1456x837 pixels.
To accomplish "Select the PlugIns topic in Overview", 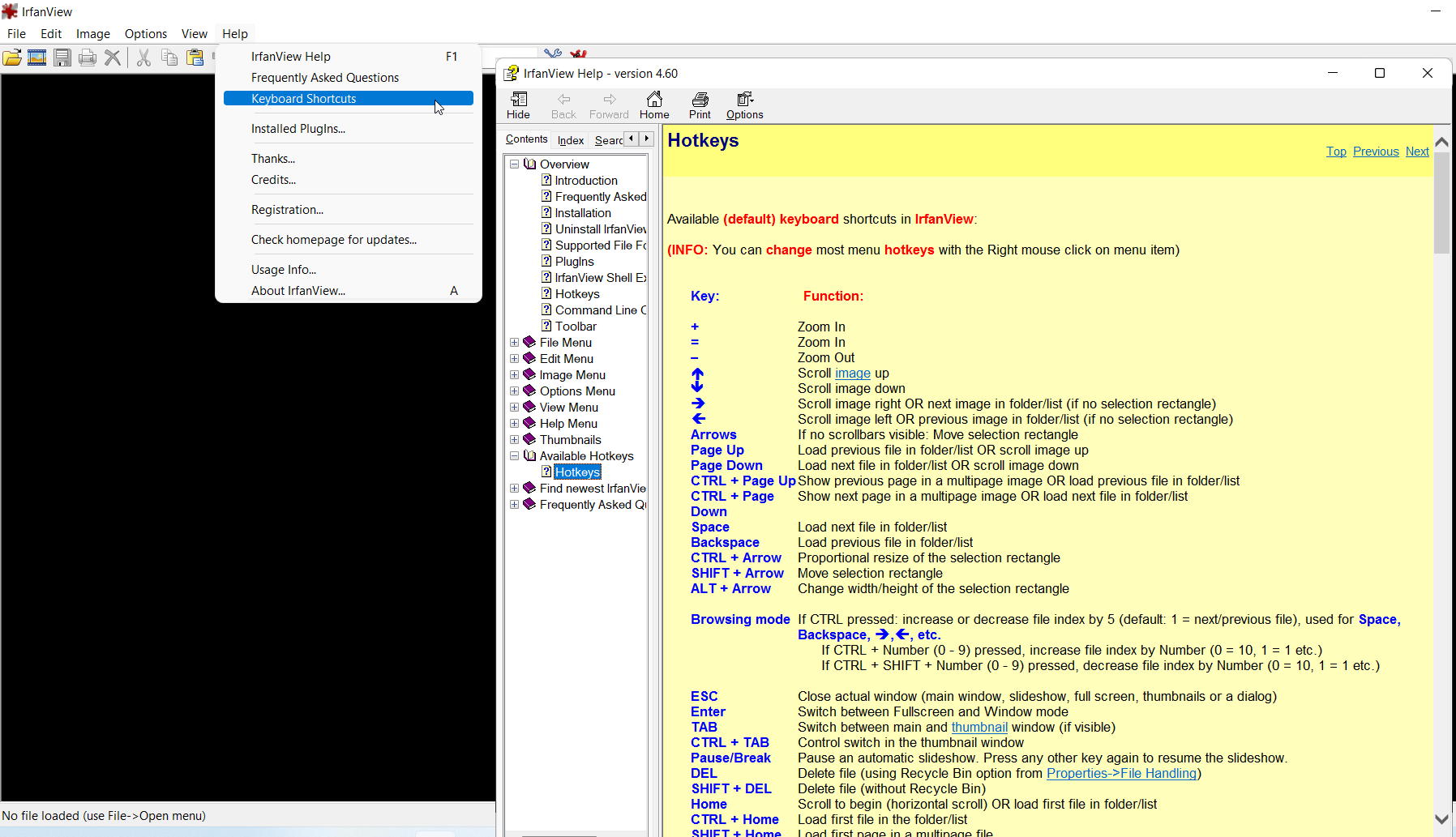I will (575, 262).
